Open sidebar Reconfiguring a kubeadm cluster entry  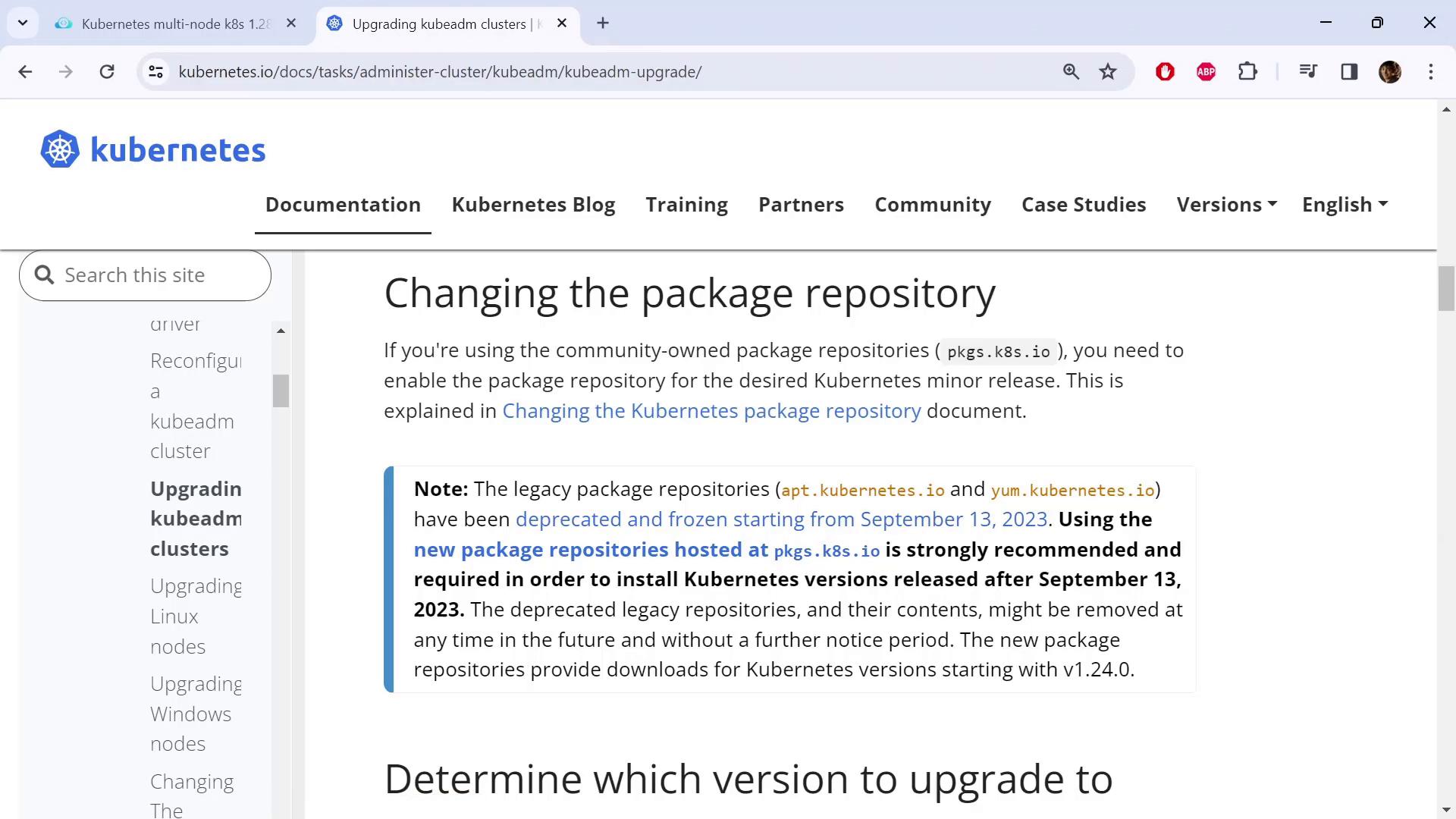pyautogui.click(x=196, y=406)
